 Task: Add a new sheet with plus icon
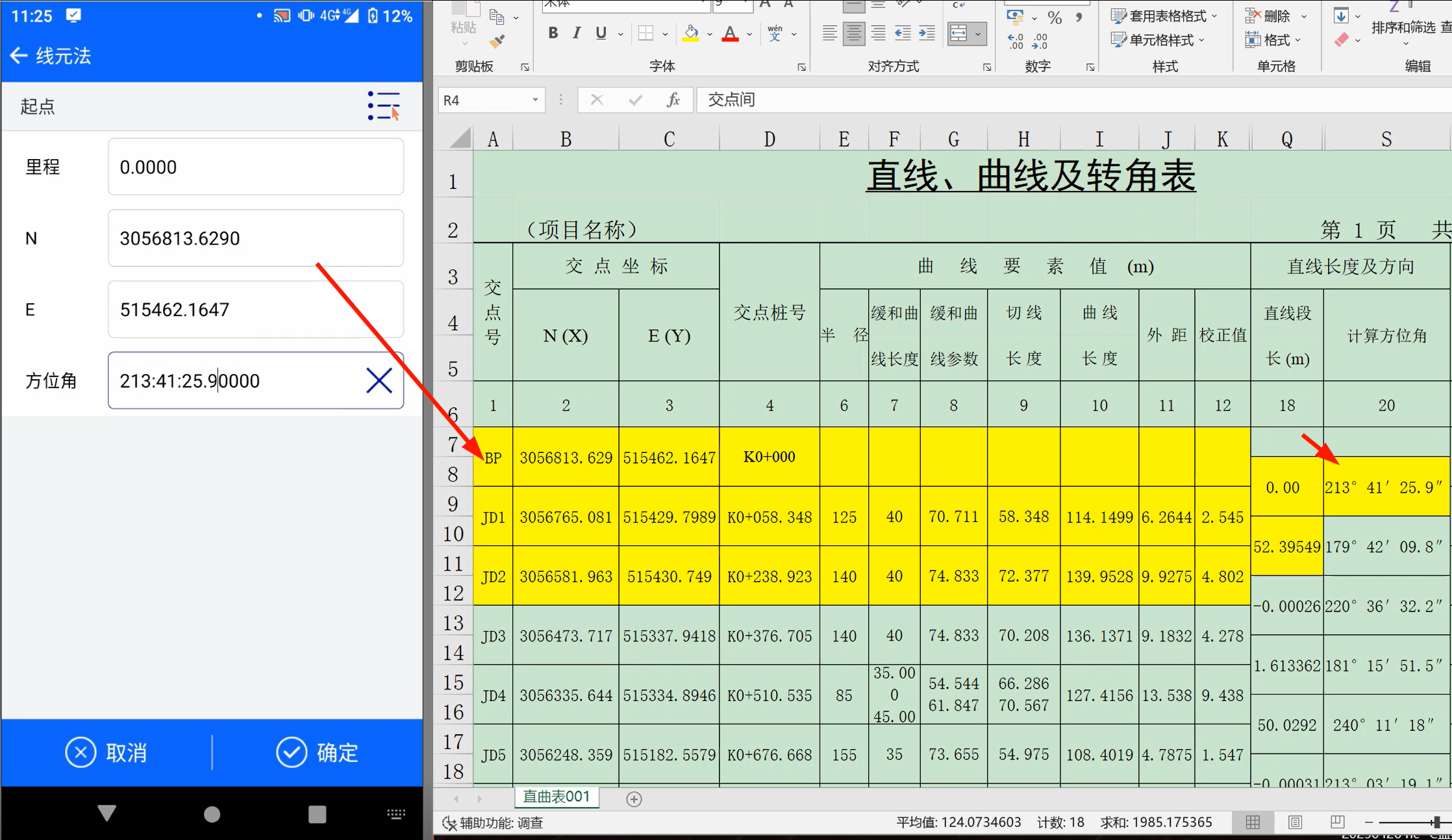coord(634,799)
